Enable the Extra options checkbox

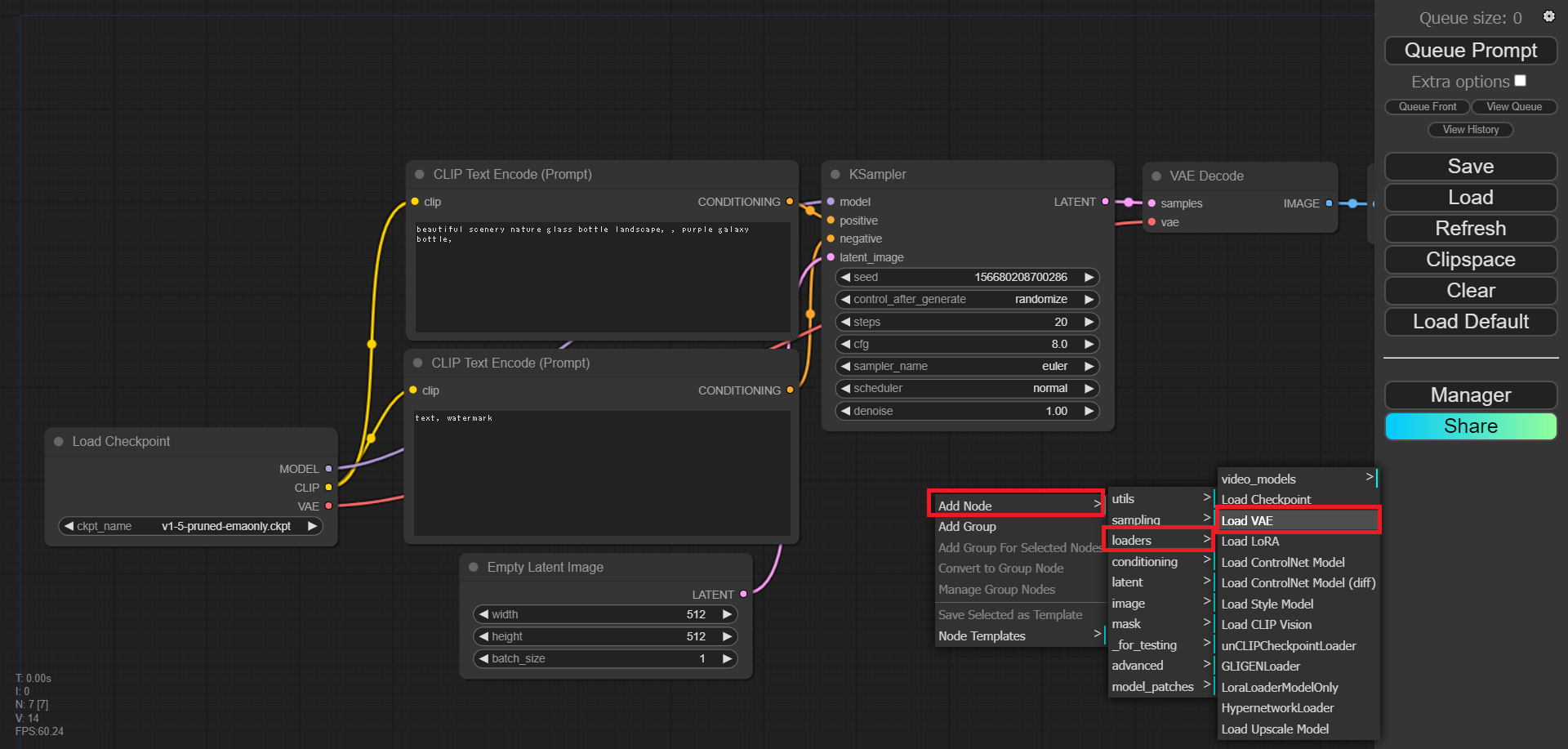pyautogui.click(x=1520, y=81)
